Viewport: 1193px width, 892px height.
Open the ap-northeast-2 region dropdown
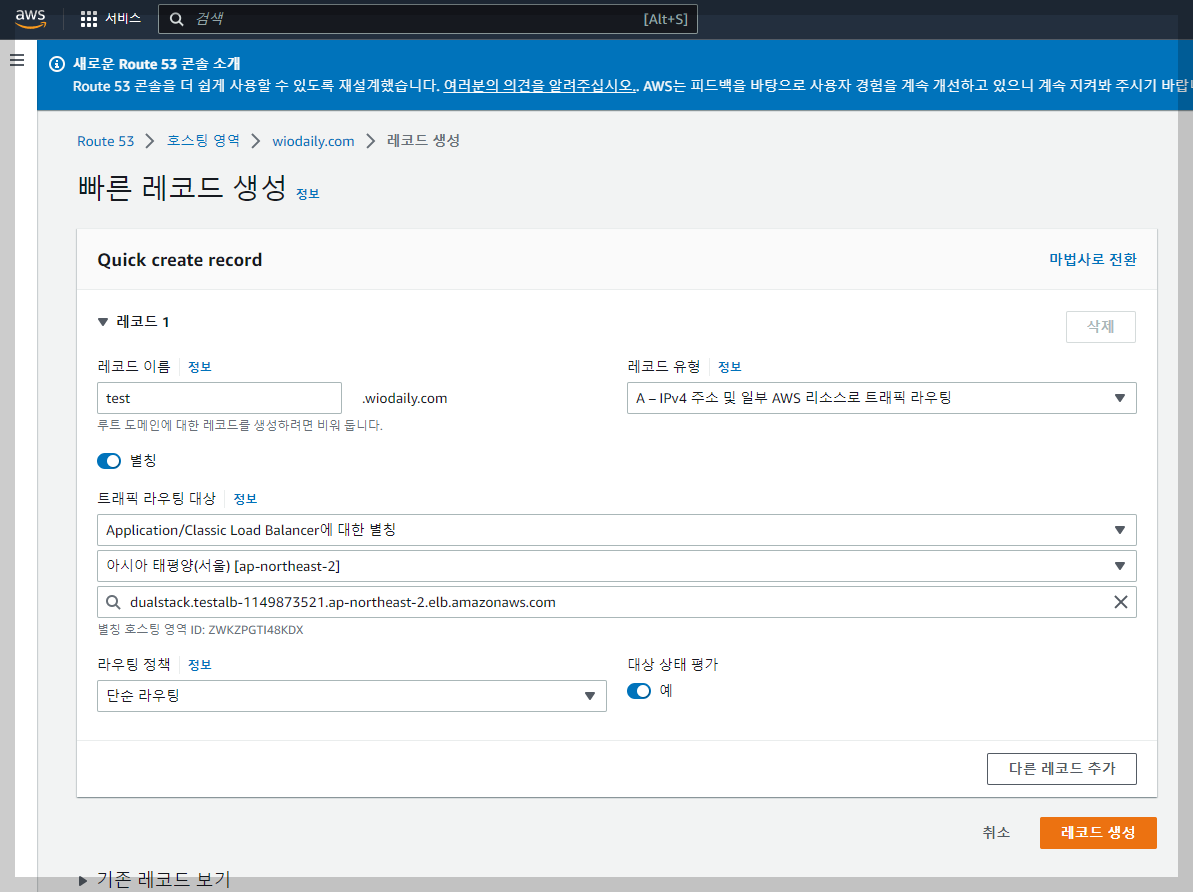pos(617,565)
